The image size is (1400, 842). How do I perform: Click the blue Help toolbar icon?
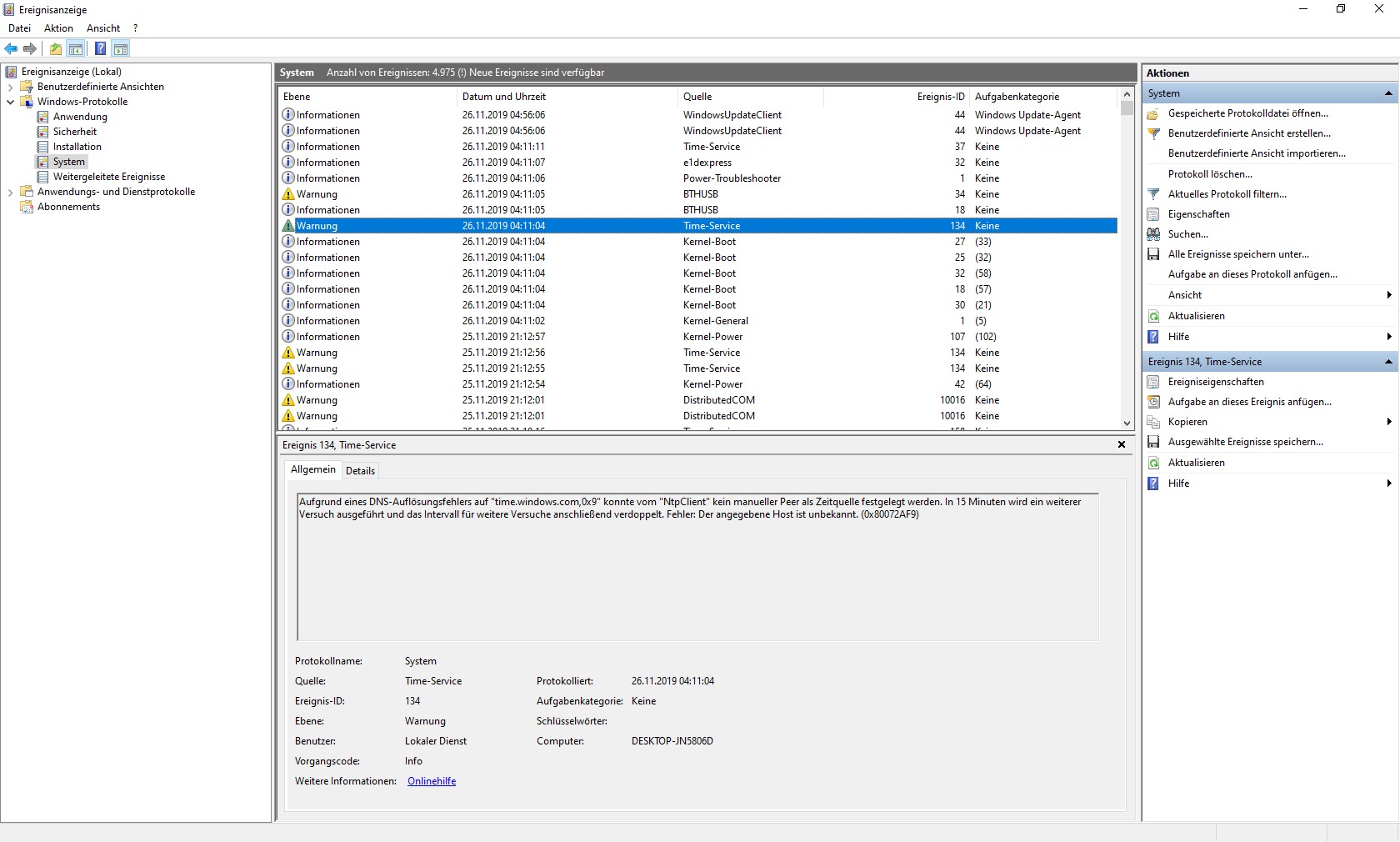[x=100, y=48]
